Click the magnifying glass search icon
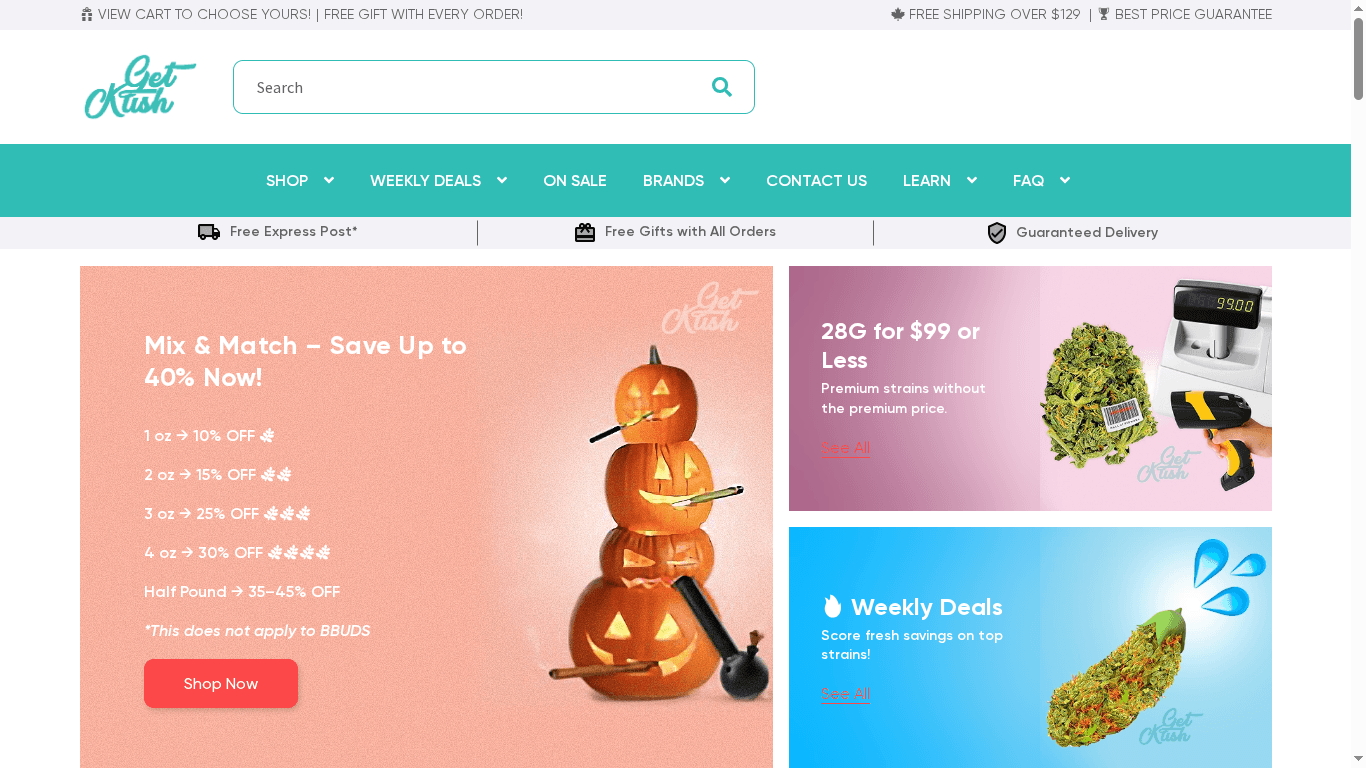The image size is (1366, 768). click(x=721, y=87)
